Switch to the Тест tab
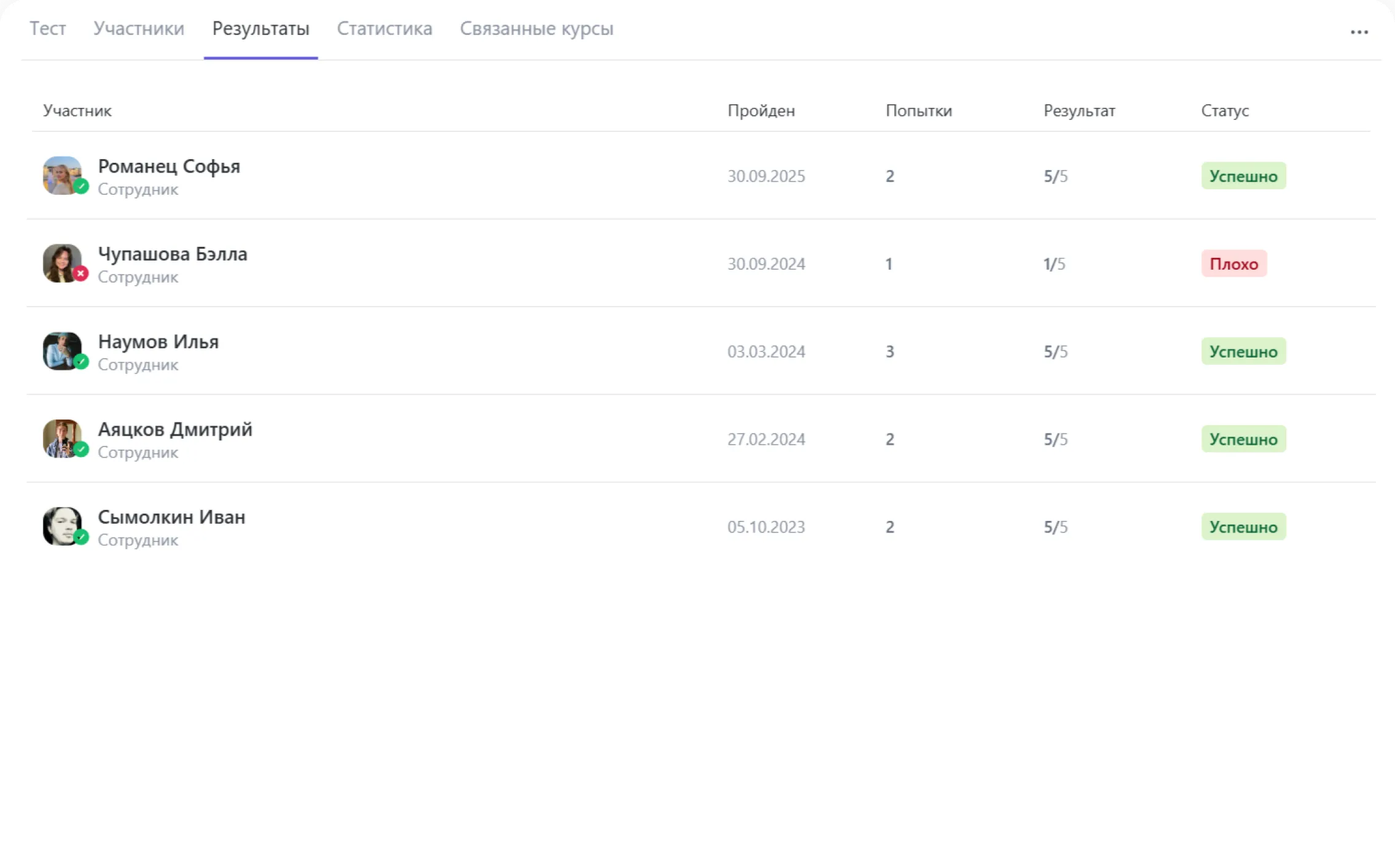 tap(48, 28)
